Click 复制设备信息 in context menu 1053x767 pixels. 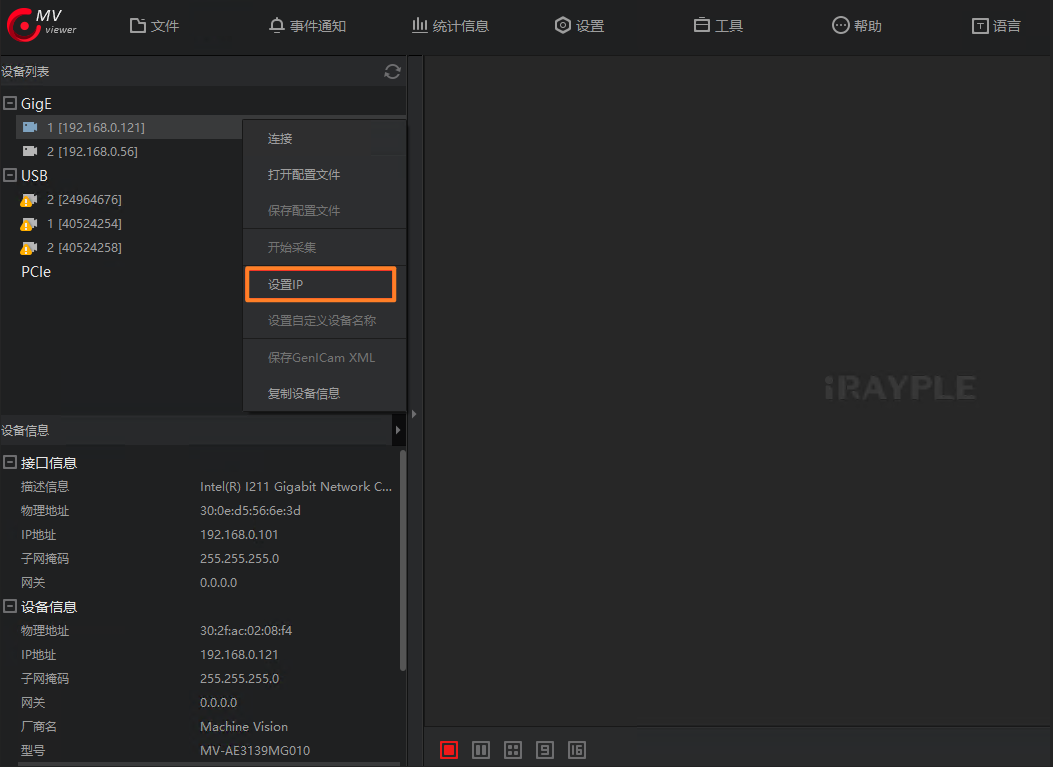tap(304, 393)
